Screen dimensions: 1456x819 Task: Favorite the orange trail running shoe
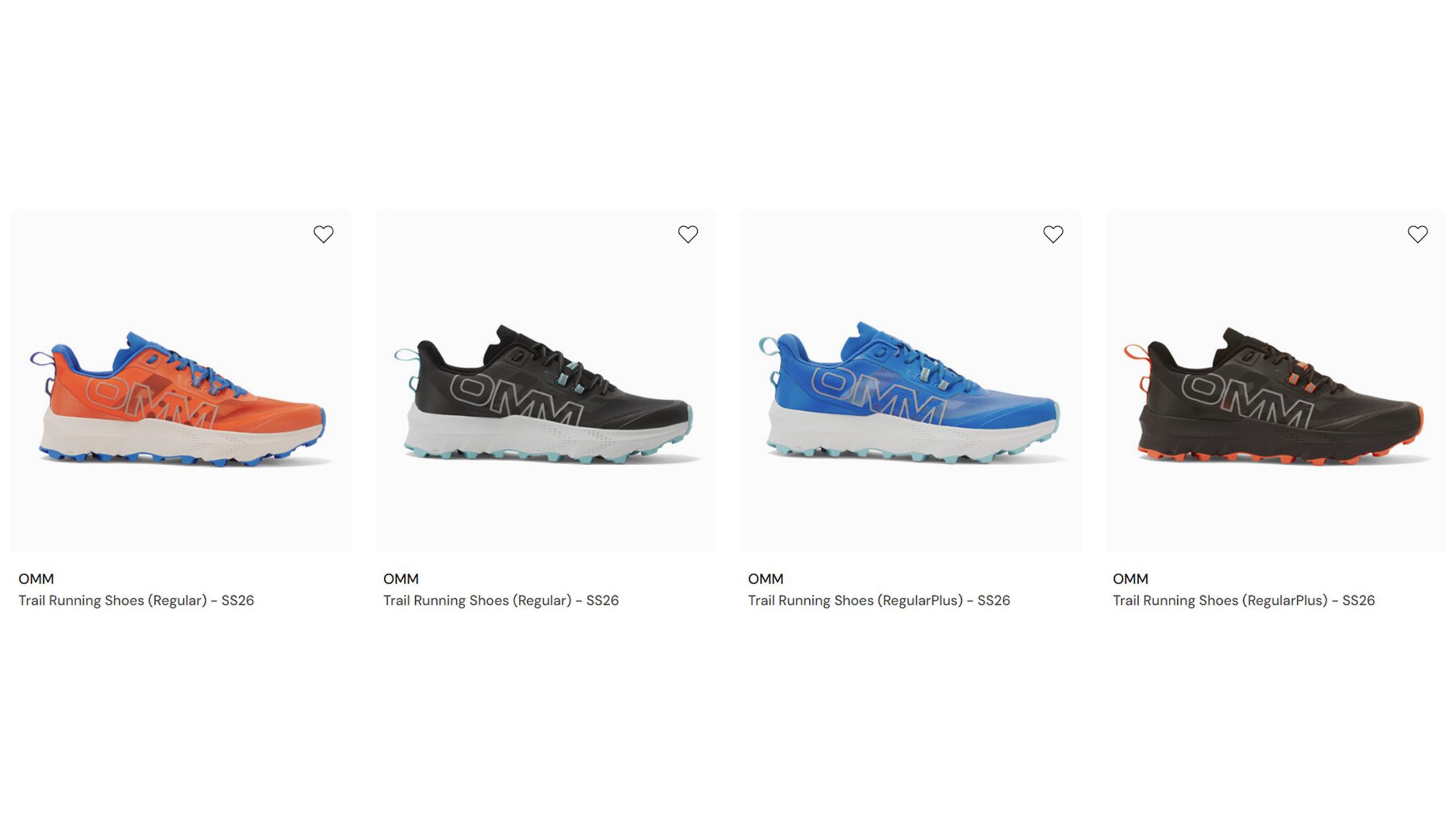[323, 234]
